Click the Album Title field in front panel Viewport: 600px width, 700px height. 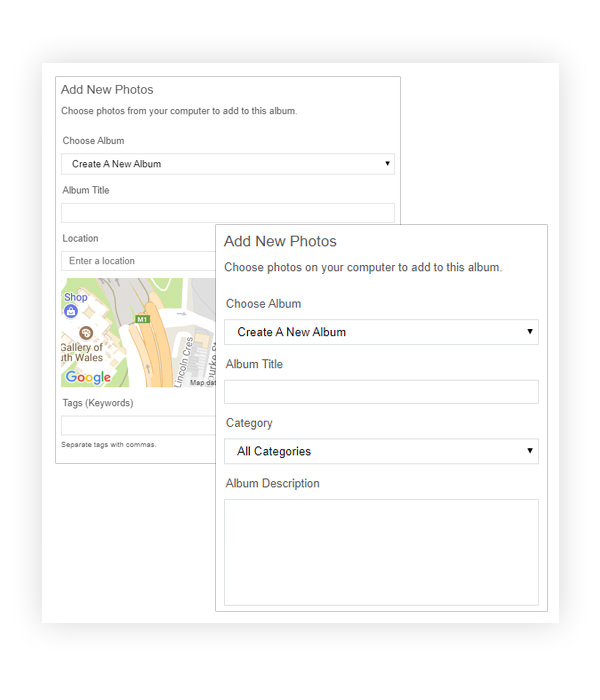pyautogui.click(x=381, y=392)
